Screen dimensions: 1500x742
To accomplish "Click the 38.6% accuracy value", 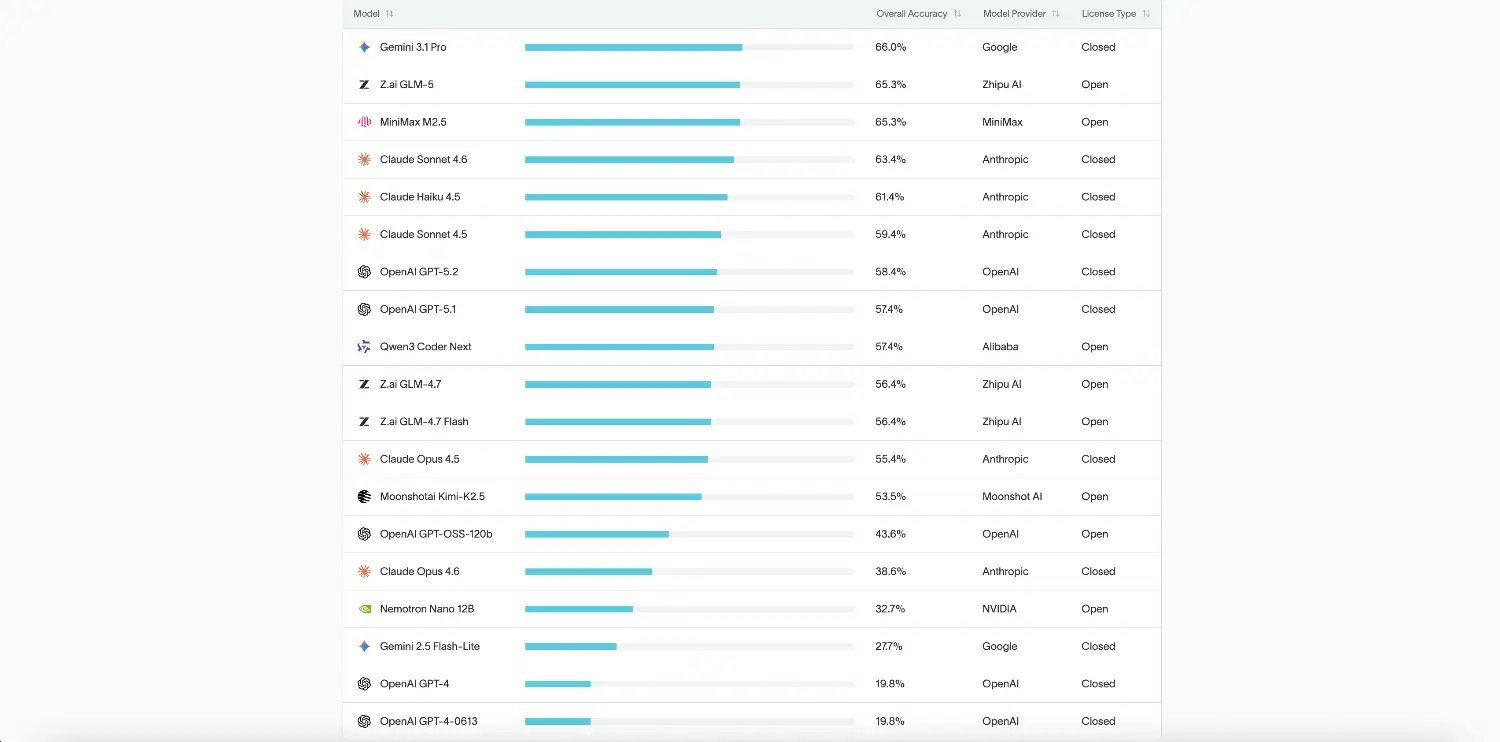I will 891,572.
